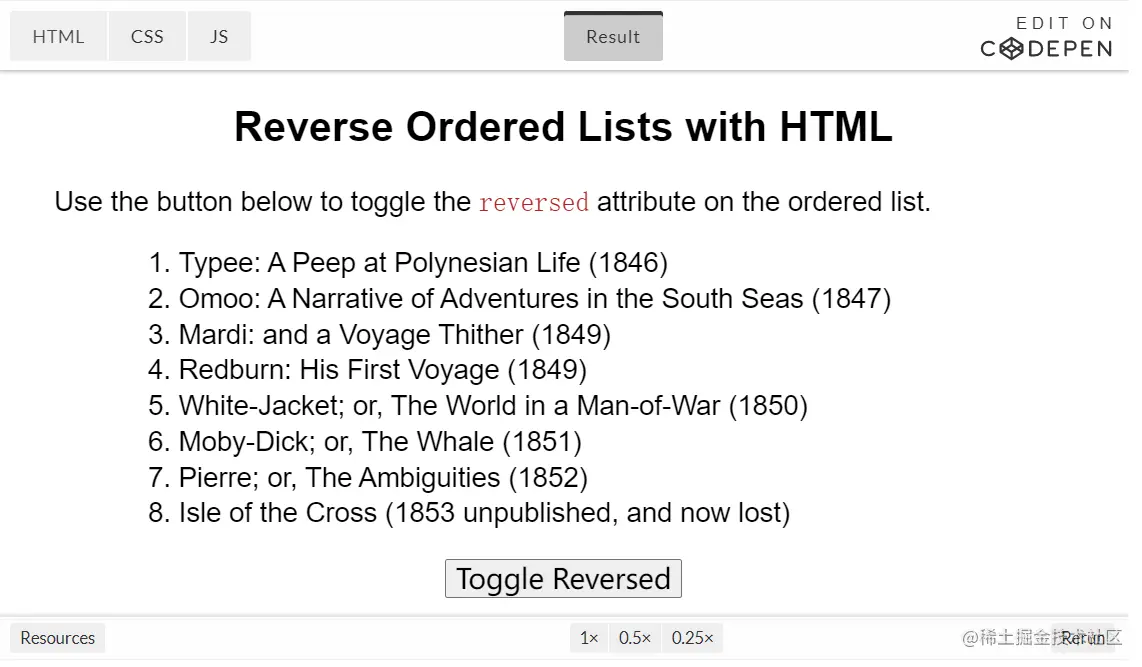
Task: Click the 'Isle of the Cross' list item
Action: 484,513
